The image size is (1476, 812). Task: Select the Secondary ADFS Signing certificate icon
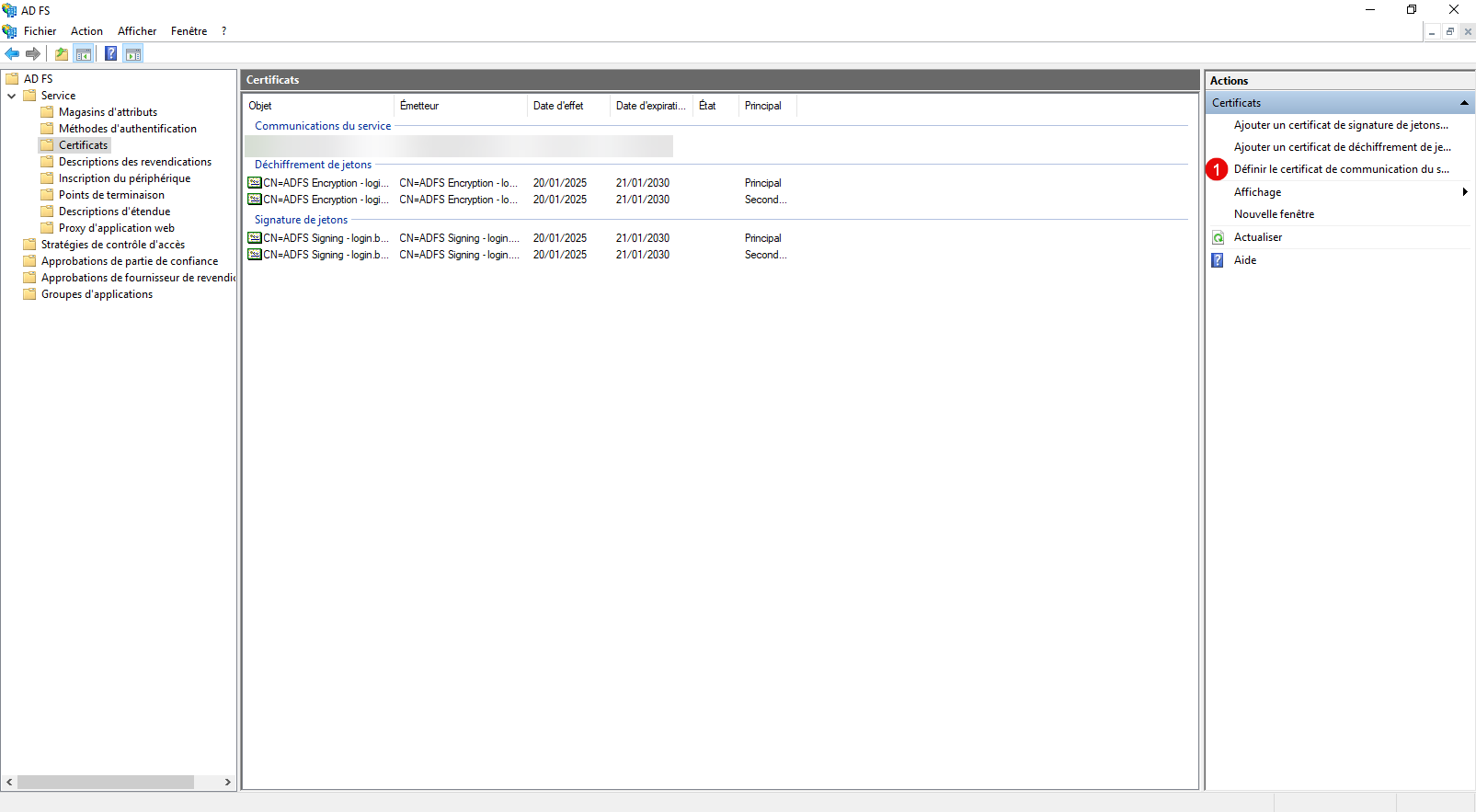pos(255,255)
